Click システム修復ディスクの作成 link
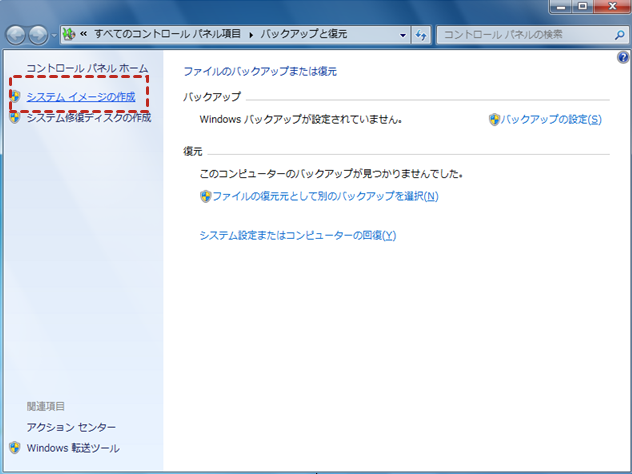 (x=89, y=118)
